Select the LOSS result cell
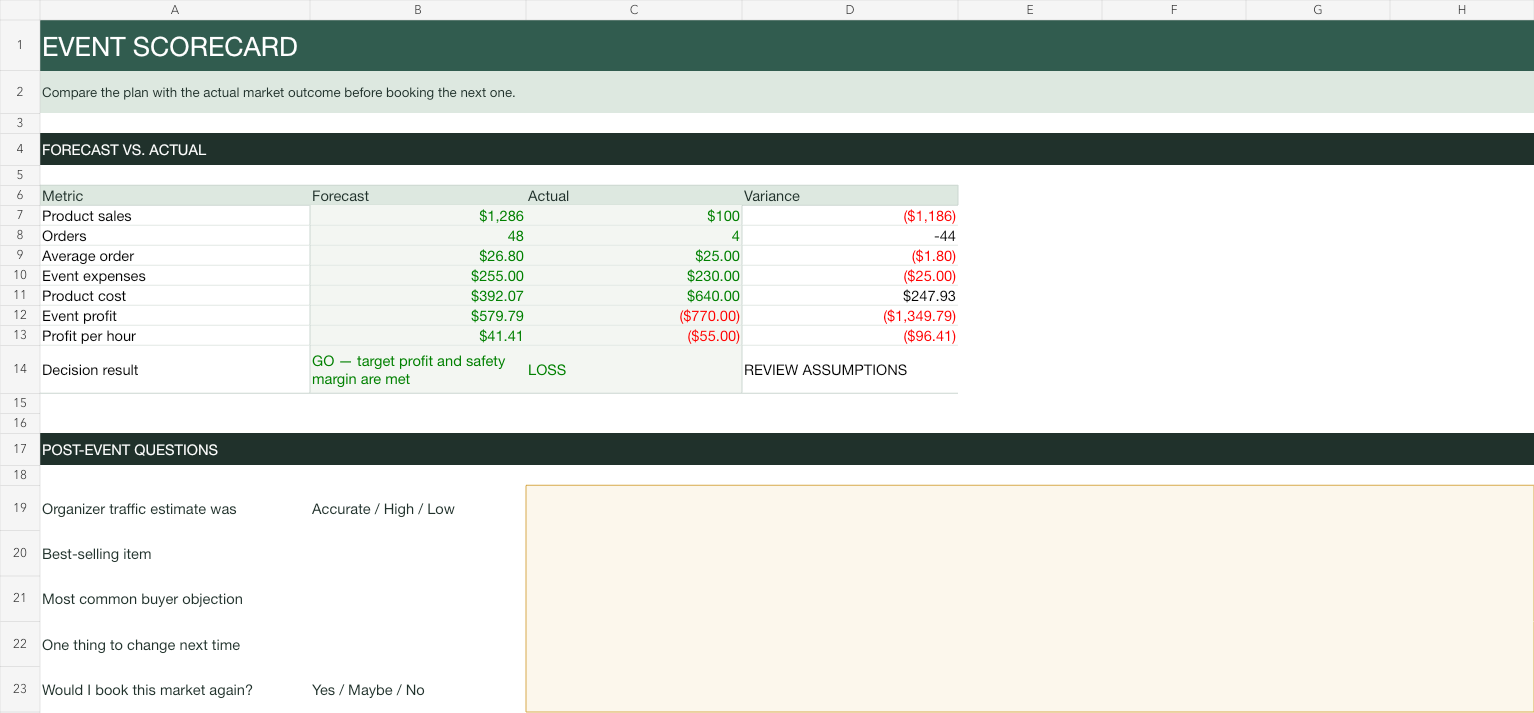 pos(634,370)
